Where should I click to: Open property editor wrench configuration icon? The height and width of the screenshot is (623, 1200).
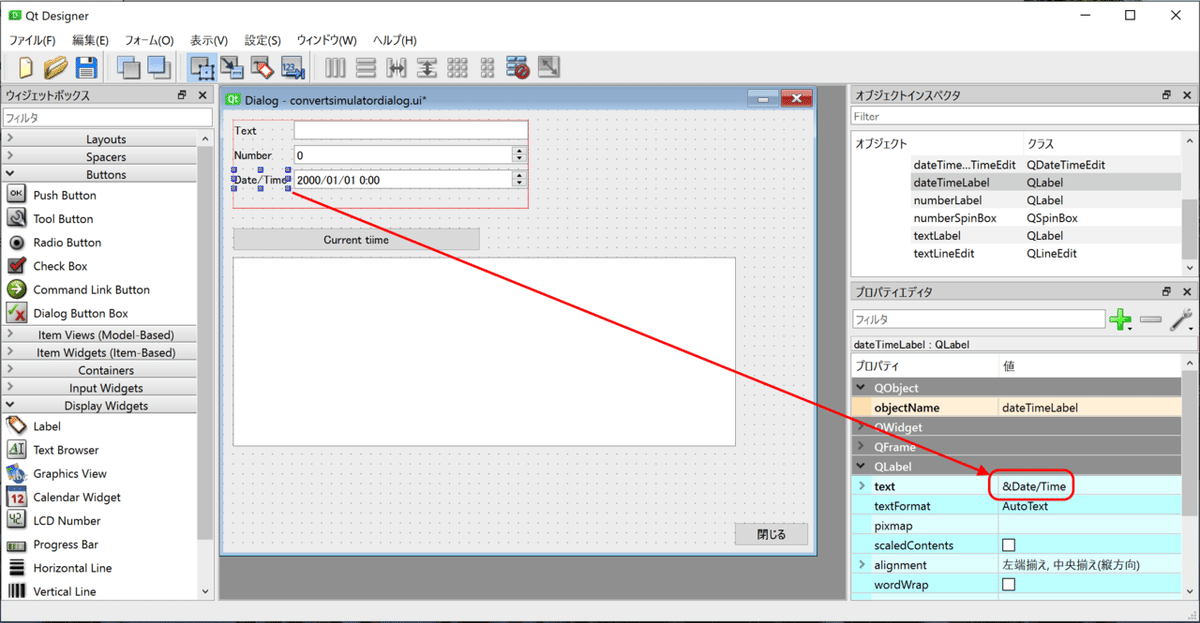point(1180,320)
